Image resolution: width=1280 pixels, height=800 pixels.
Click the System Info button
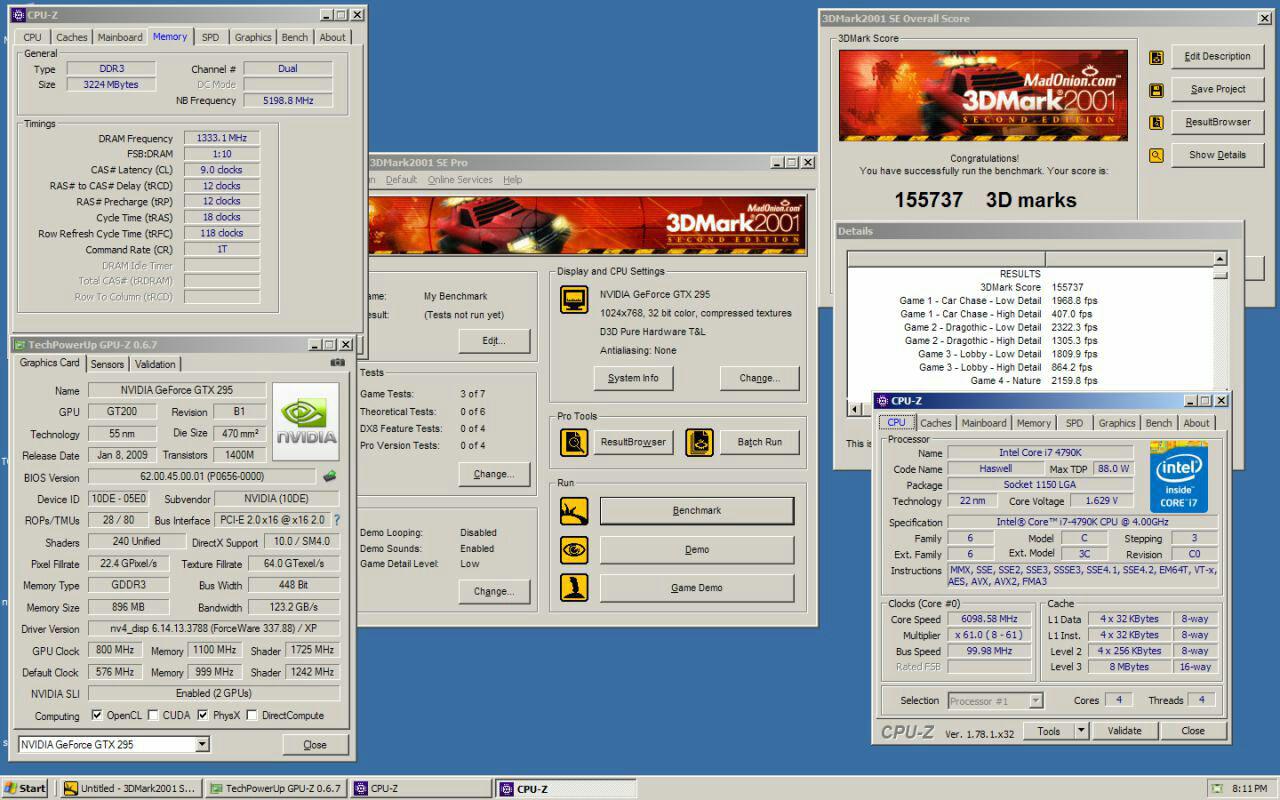633,378
